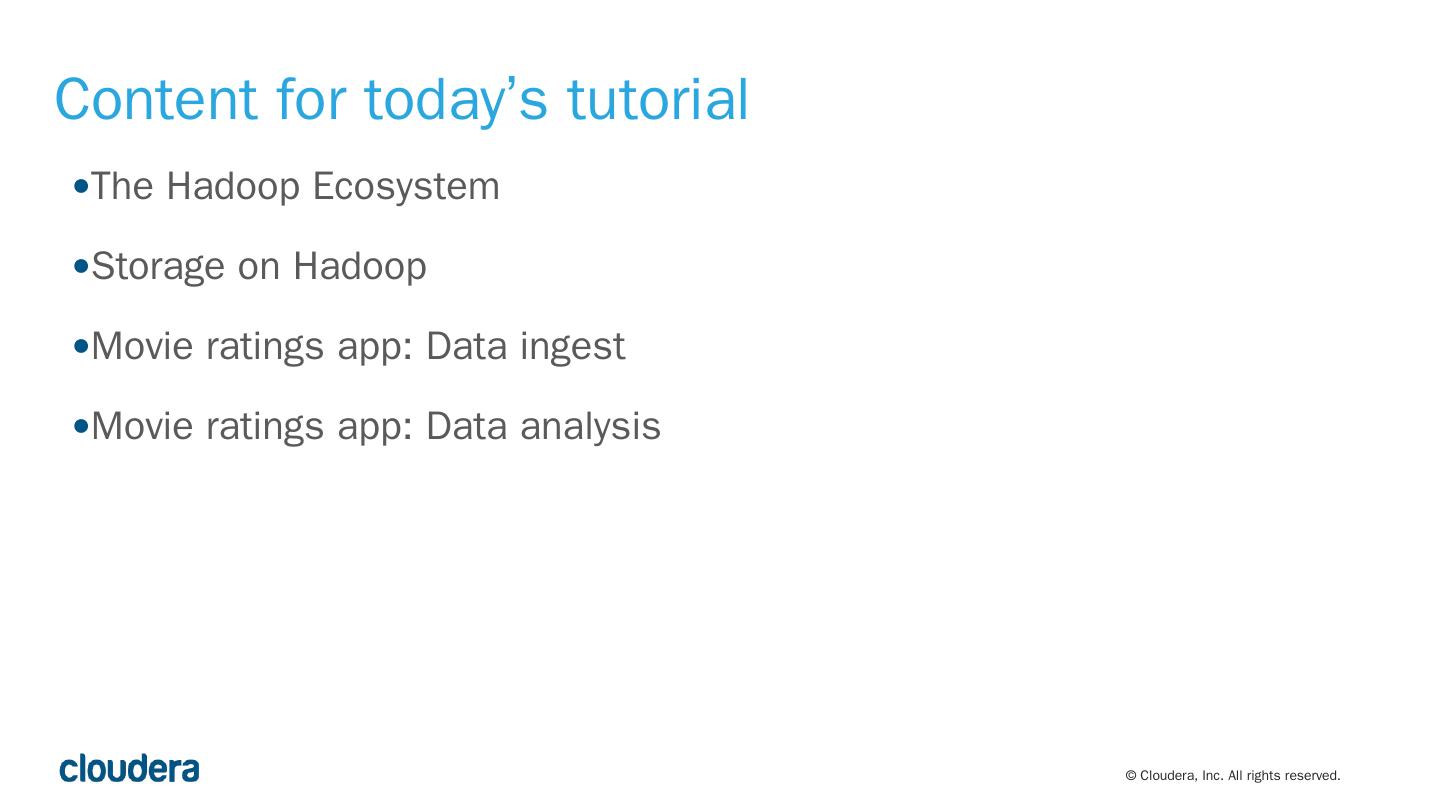The image size is (1440, 810).
Task: Click the bullet dot before the Data ingest line
Action: (x=82, y=346)
